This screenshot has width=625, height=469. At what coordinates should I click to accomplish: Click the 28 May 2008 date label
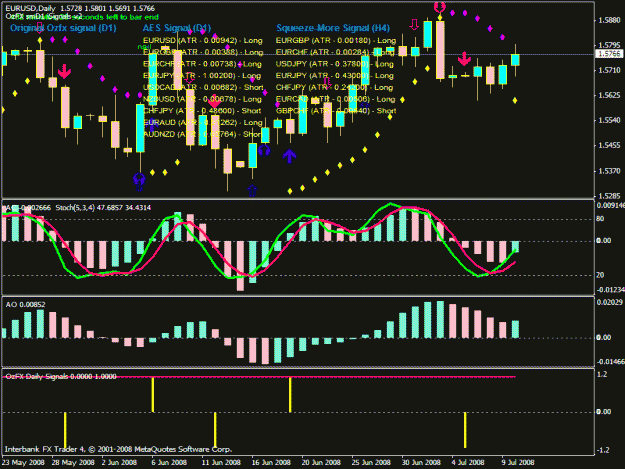pyautogui.click(x=73, y=463)
